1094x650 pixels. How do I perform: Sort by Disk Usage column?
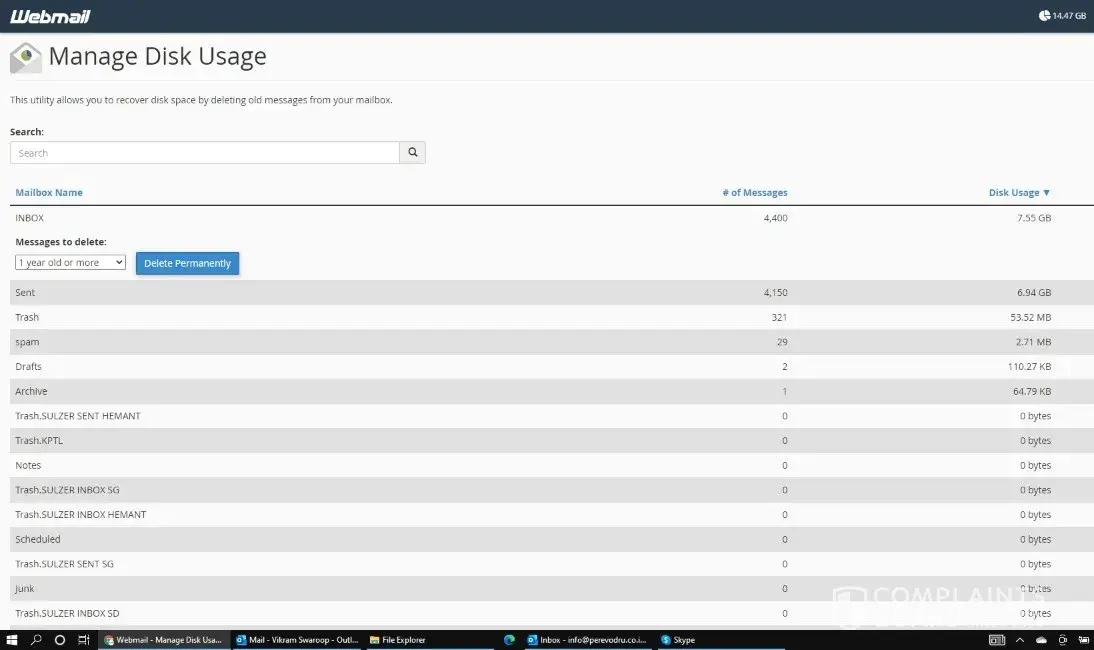(1019, 193)
